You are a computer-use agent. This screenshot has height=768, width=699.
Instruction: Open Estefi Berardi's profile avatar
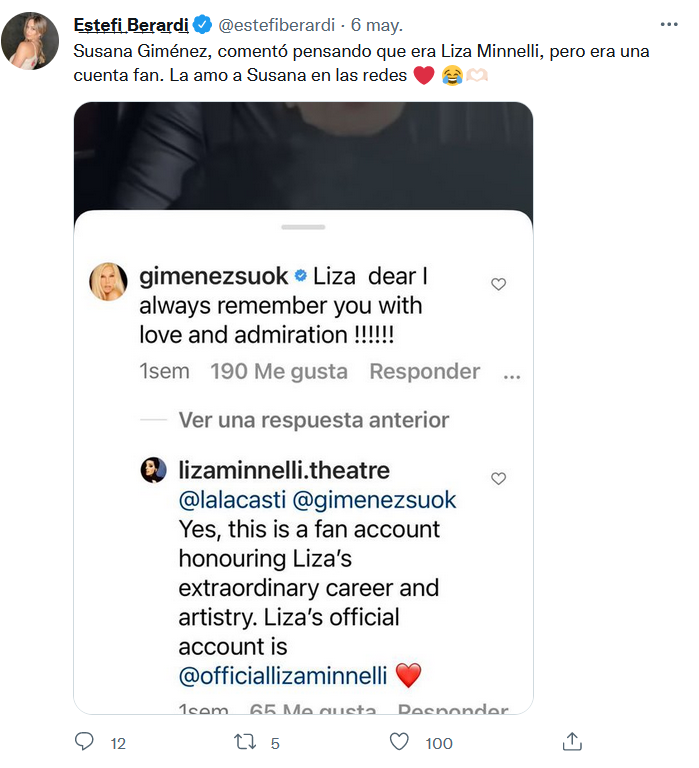point(30,41)
